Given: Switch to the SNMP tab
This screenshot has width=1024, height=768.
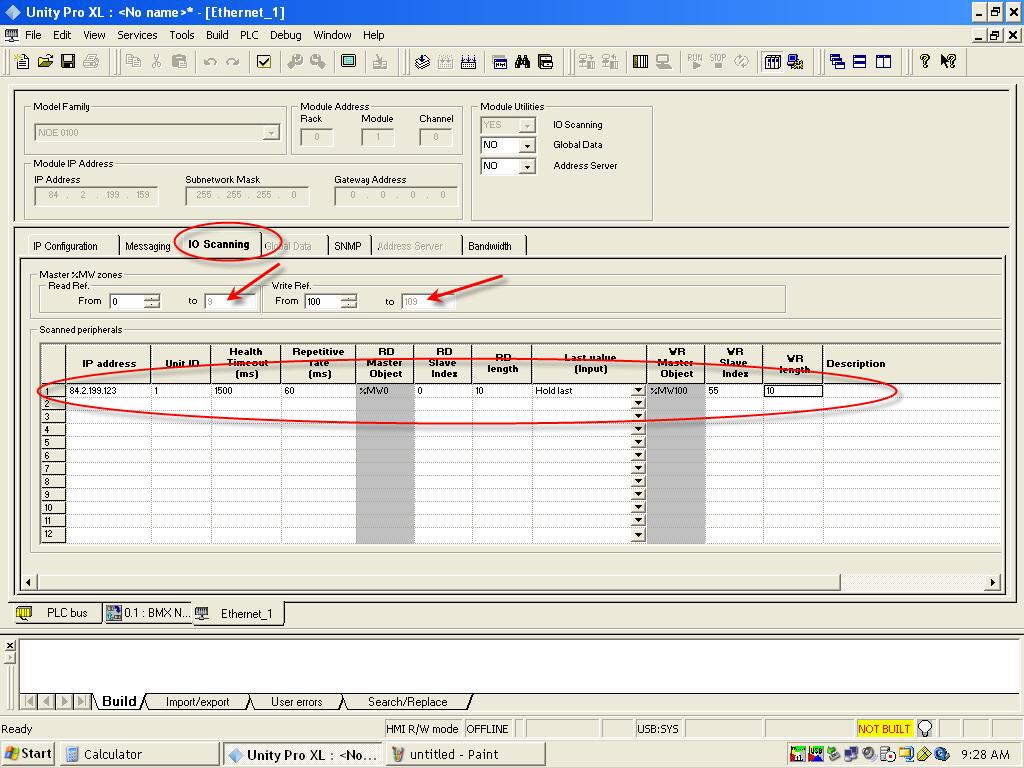Looking at the screenshot, I should (347, 246).
